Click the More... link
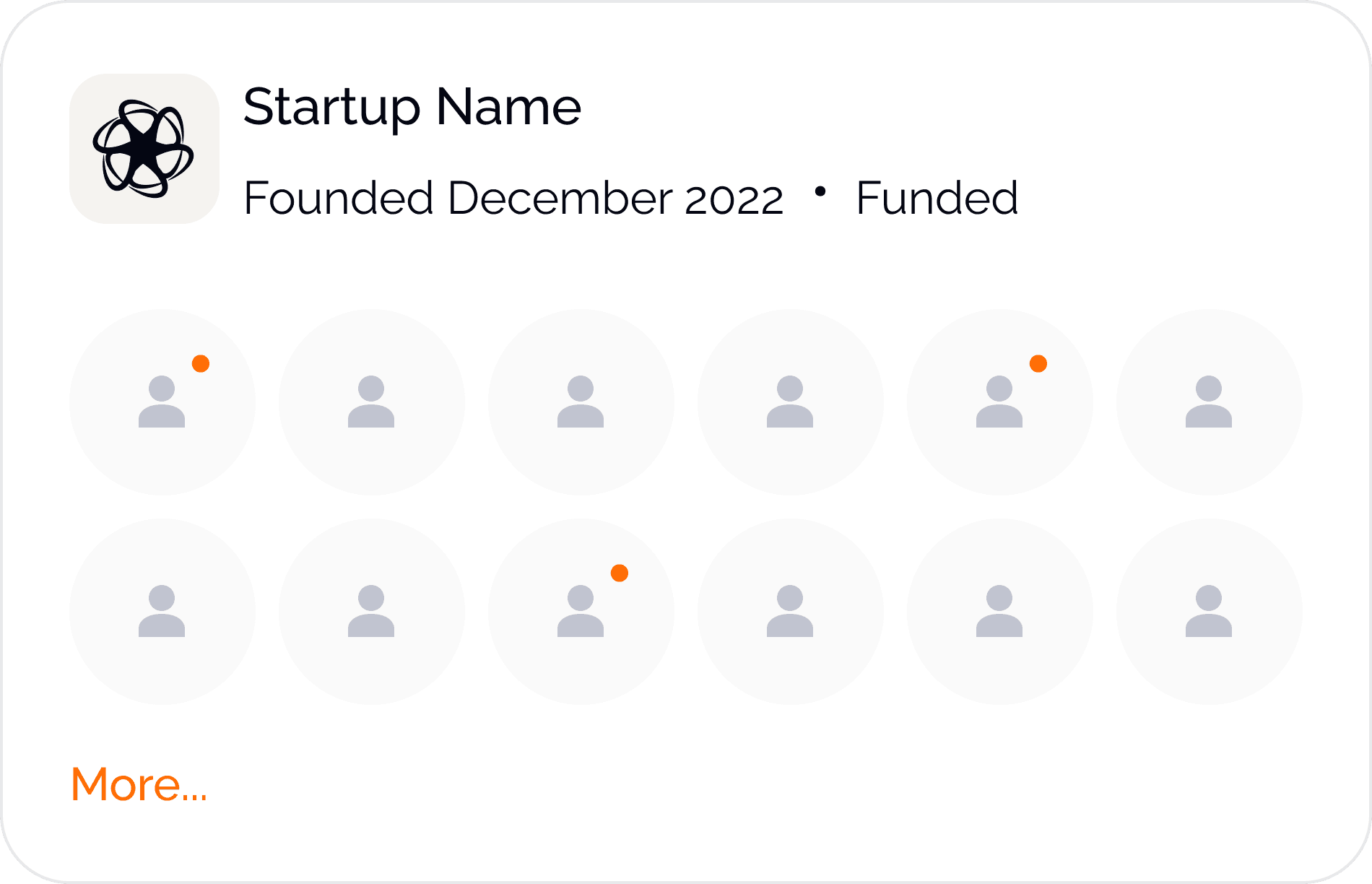 coord(139,784)
